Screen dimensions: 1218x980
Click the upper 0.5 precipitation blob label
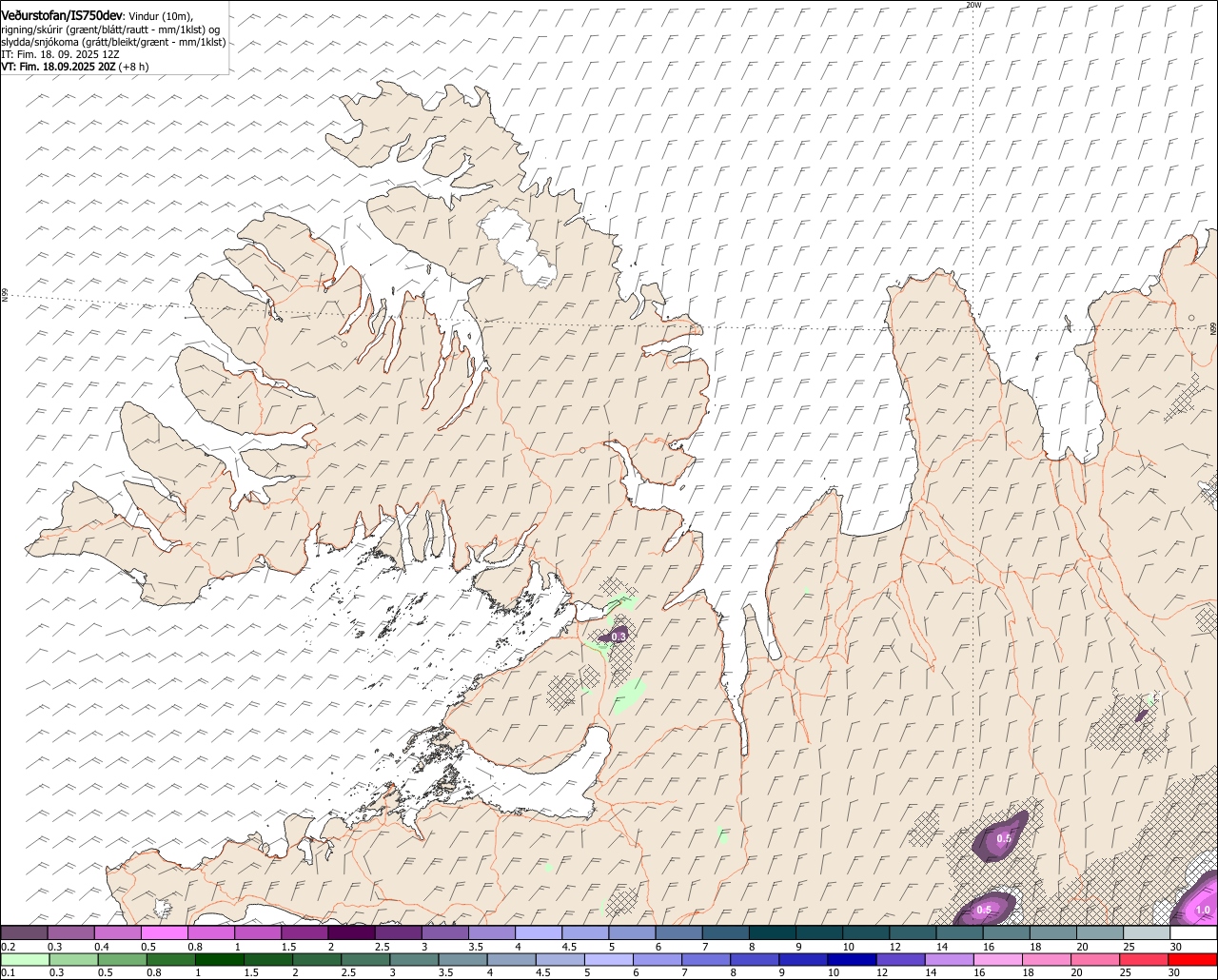(x=1004, y=838)
